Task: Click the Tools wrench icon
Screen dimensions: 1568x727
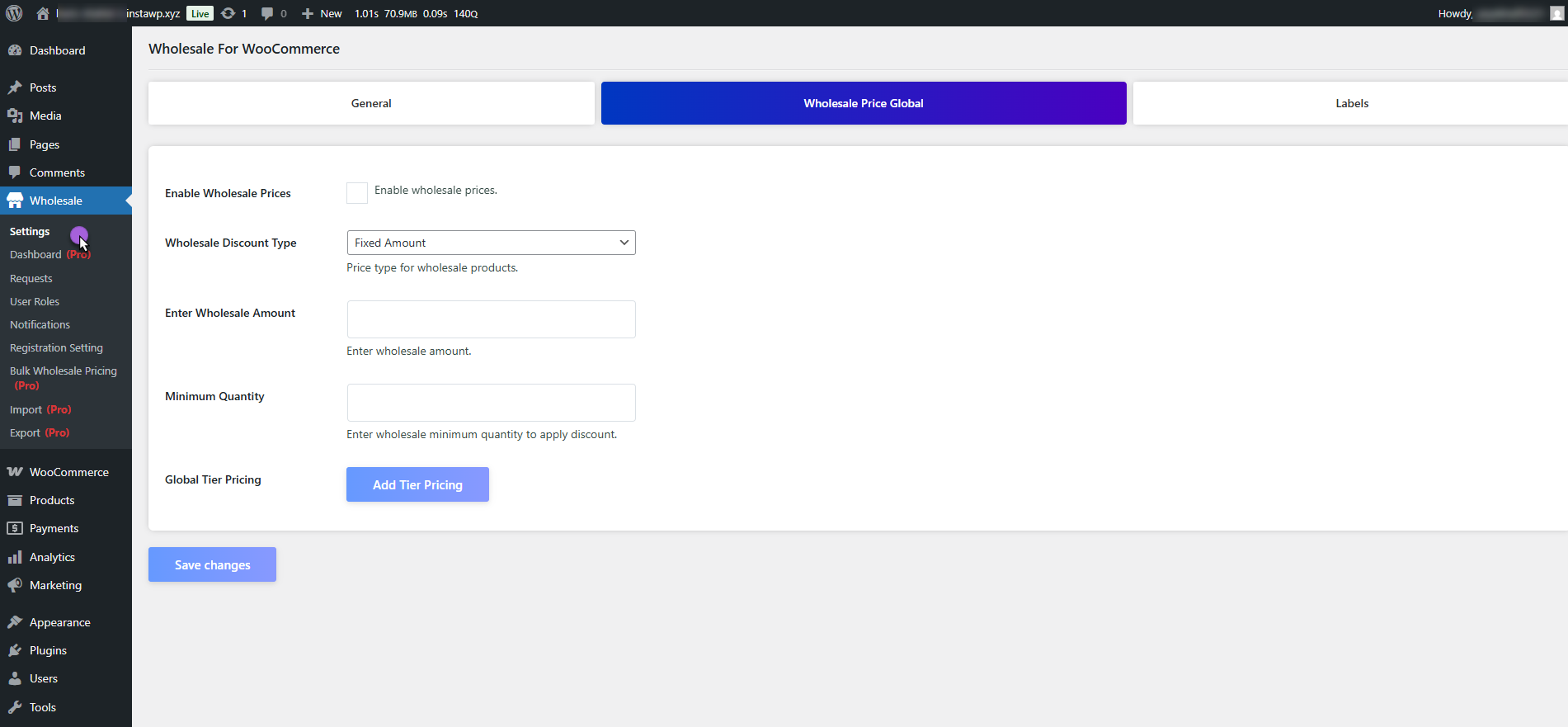Action: click(x=15, y=707)
